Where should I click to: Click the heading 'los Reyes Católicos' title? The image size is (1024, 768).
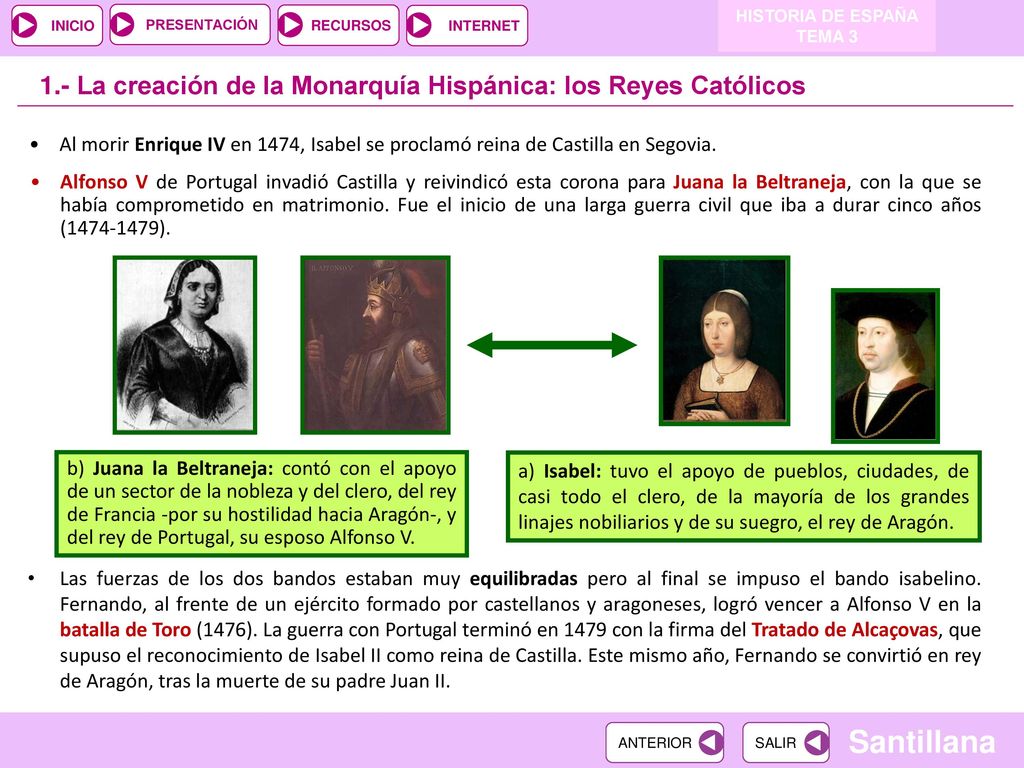point(684,86)
